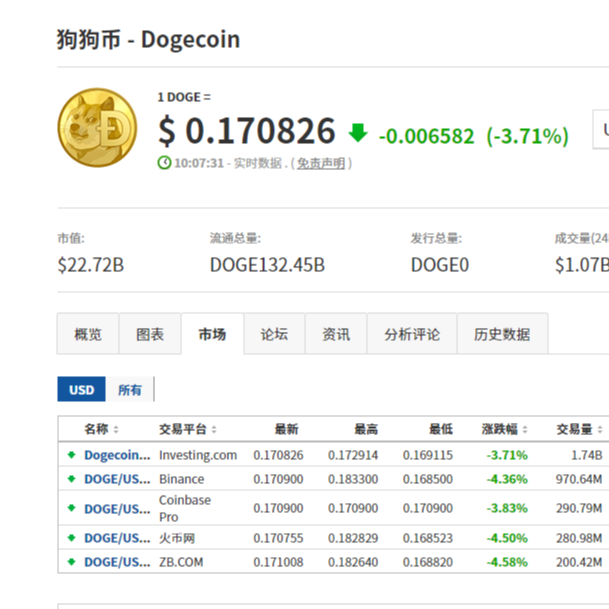Click the 280.98M volume cell
Image resolution: width=609 pixels, height=609 pixels.
[x=579, y=538]
